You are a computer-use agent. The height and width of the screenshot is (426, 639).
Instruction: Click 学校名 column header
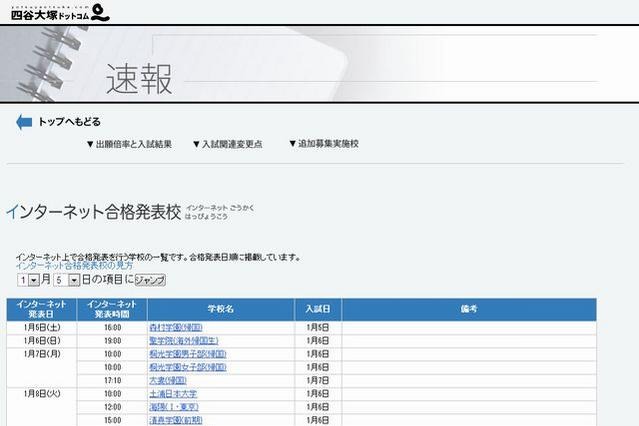(x=220, y=309)
